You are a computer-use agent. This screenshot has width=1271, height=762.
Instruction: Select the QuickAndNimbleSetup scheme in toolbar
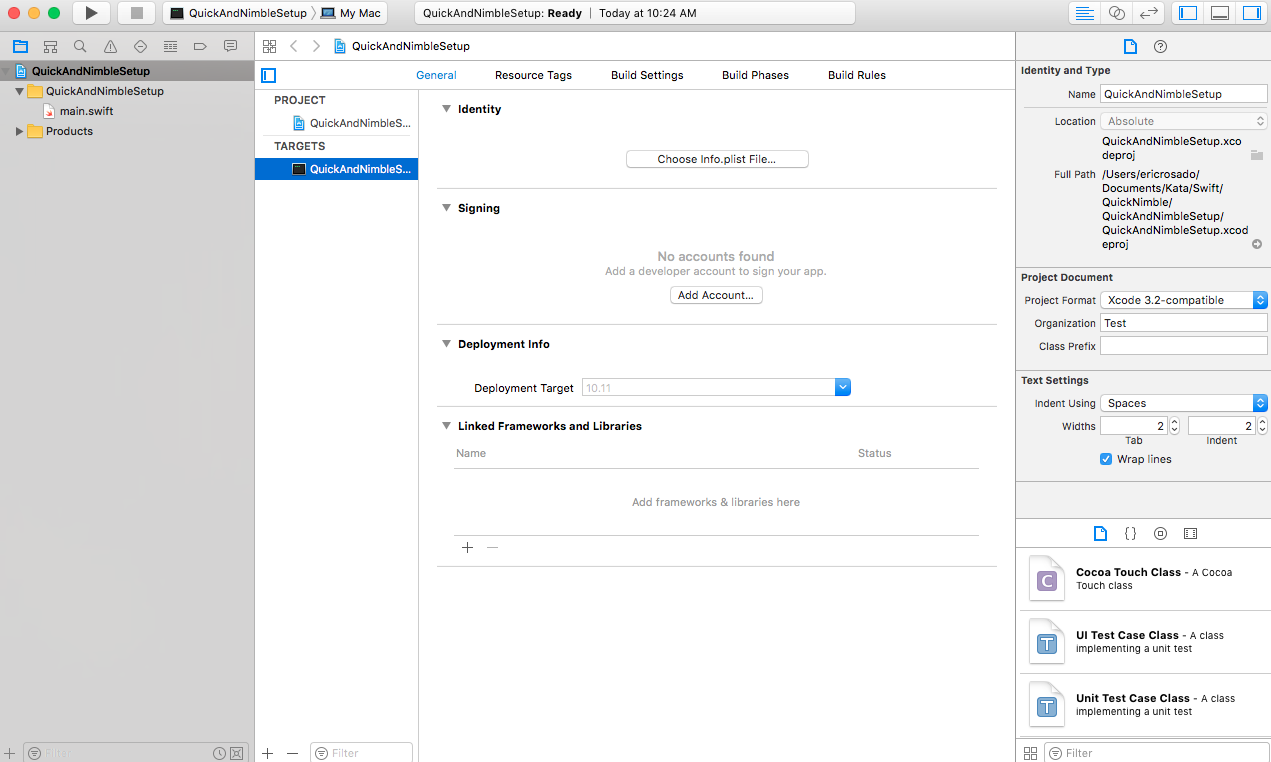tap(239, 13)
